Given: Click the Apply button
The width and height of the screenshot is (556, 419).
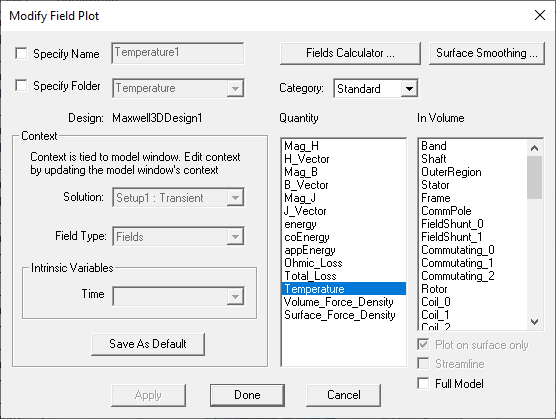Looking at the screenshot, I should [148, 395].
